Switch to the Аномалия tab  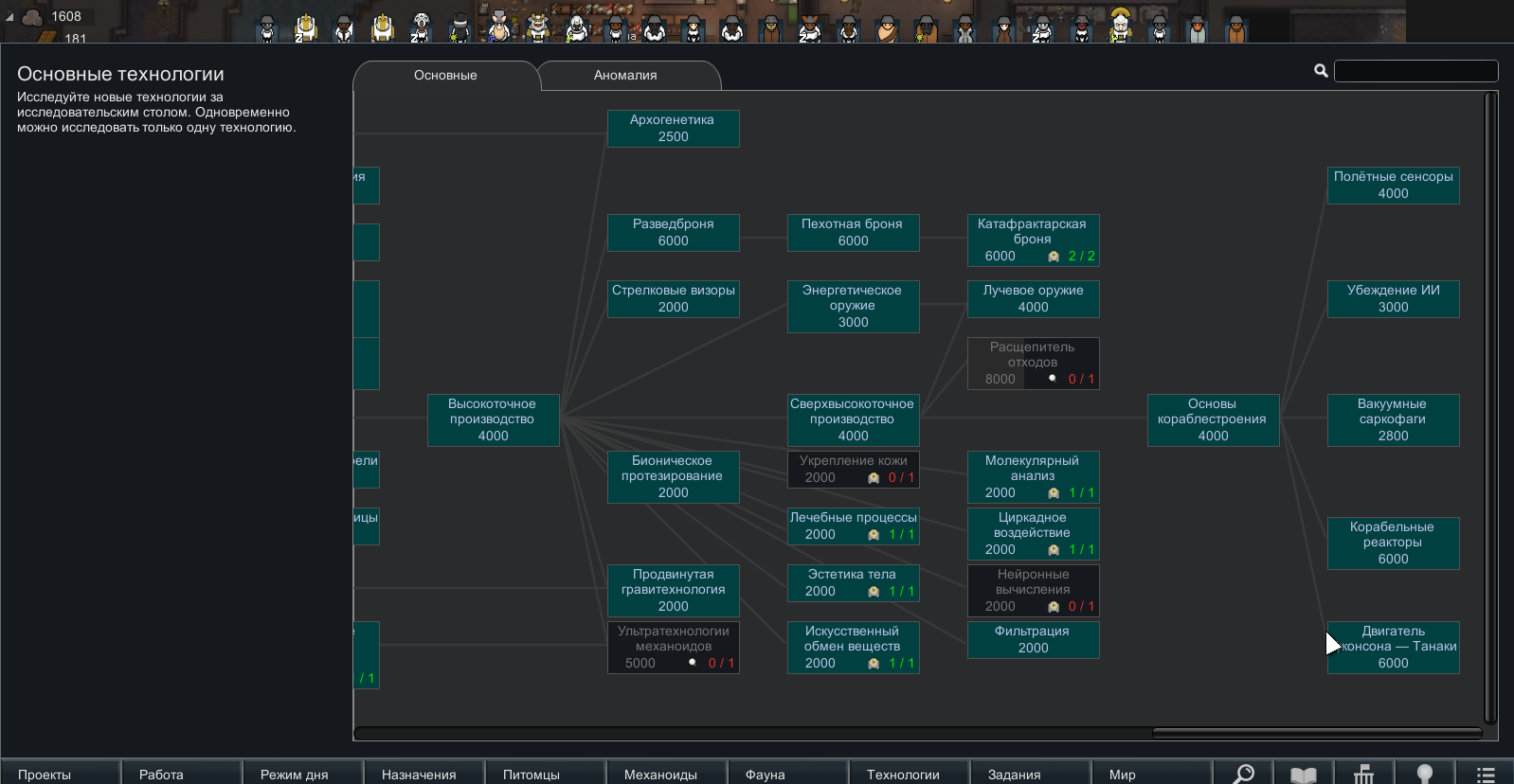[x=625, y=76]
